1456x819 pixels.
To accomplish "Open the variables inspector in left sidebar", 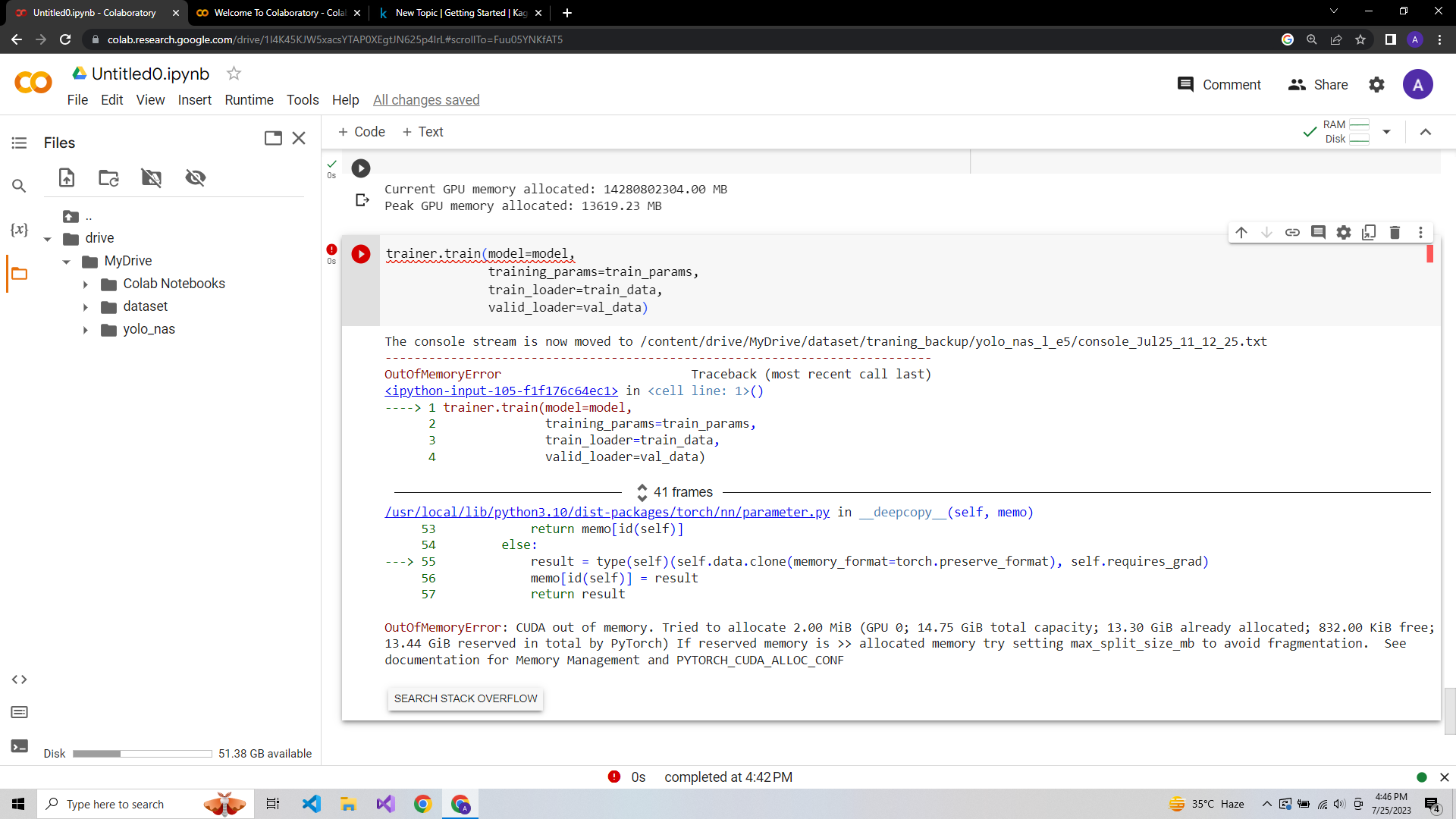I will tap(20, 229).
